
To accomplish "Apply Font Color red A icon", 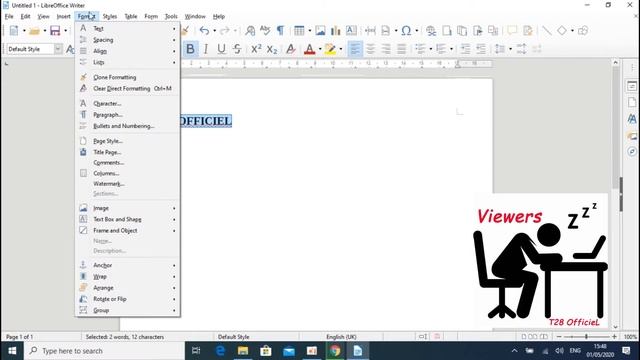I will coord(309,49).
